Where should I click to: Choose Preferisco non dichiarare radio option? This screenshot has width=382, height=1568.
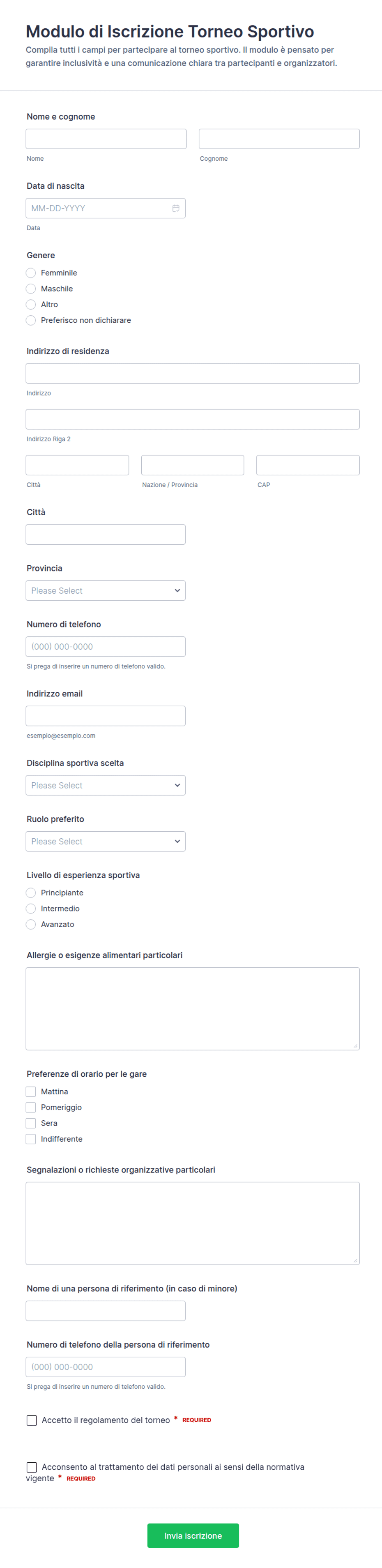click(31, 320)
